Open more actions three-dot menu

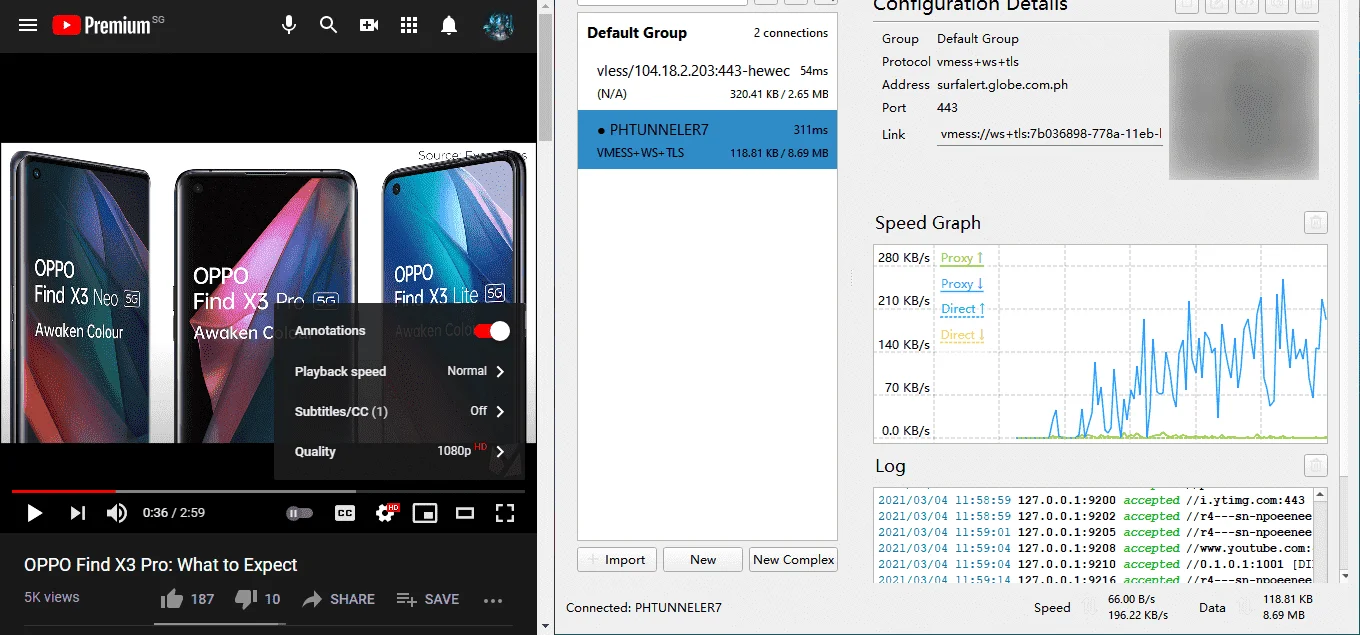click(493, 600)
